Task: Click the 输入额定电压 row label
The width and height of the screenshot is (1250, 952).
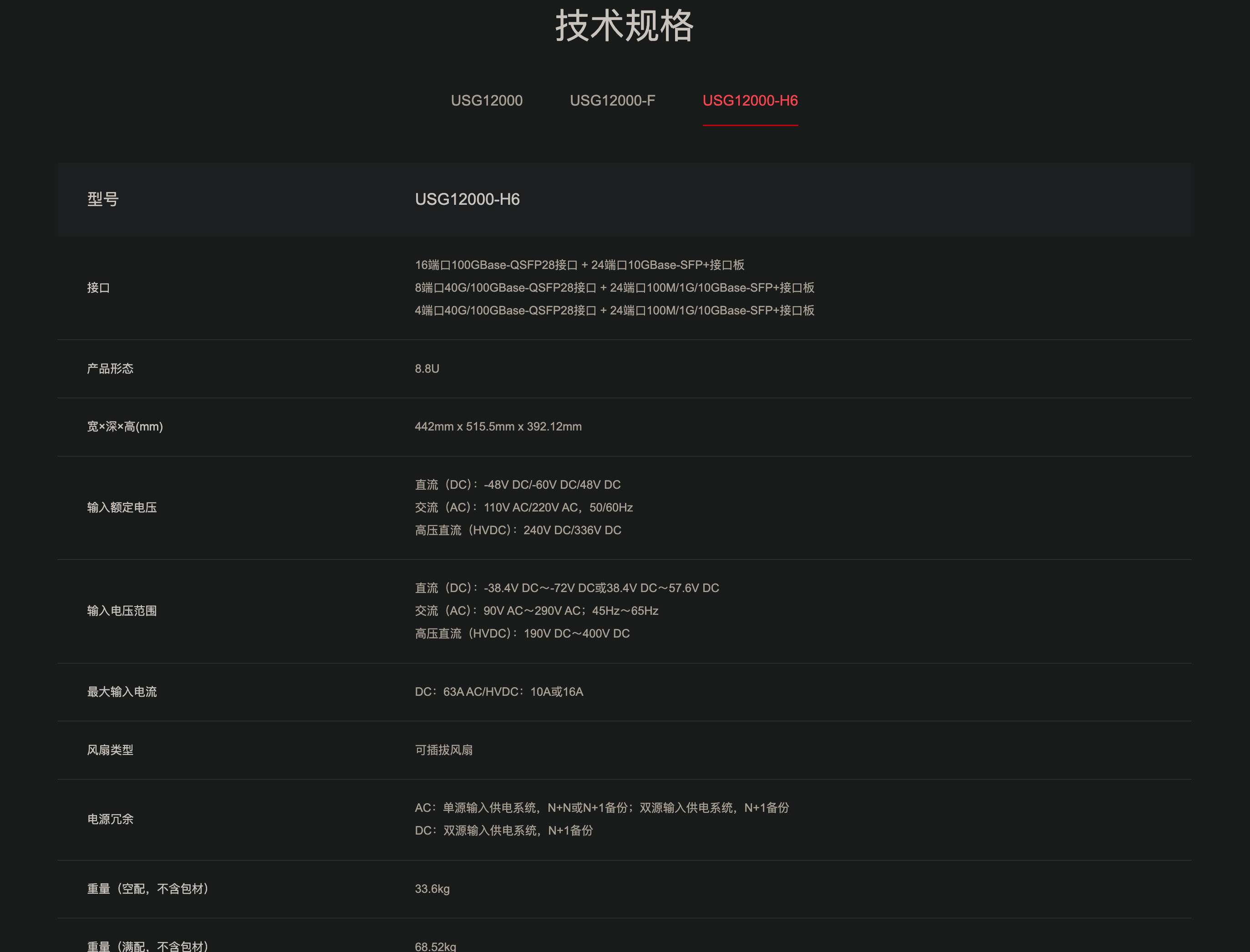Action: tap(122, 507)
